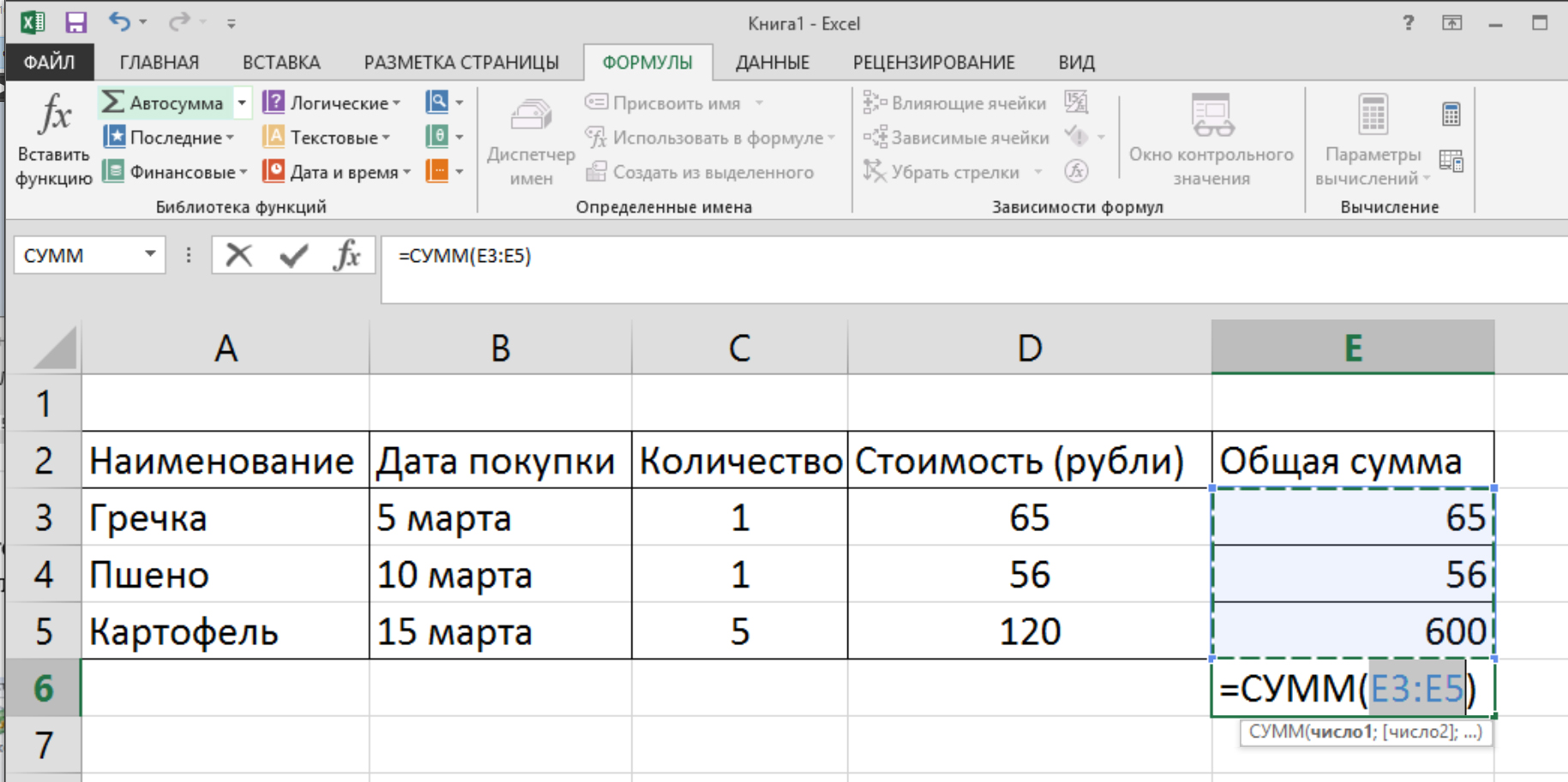Switch to the ДАННЫЕ tab

click(772, 63)
